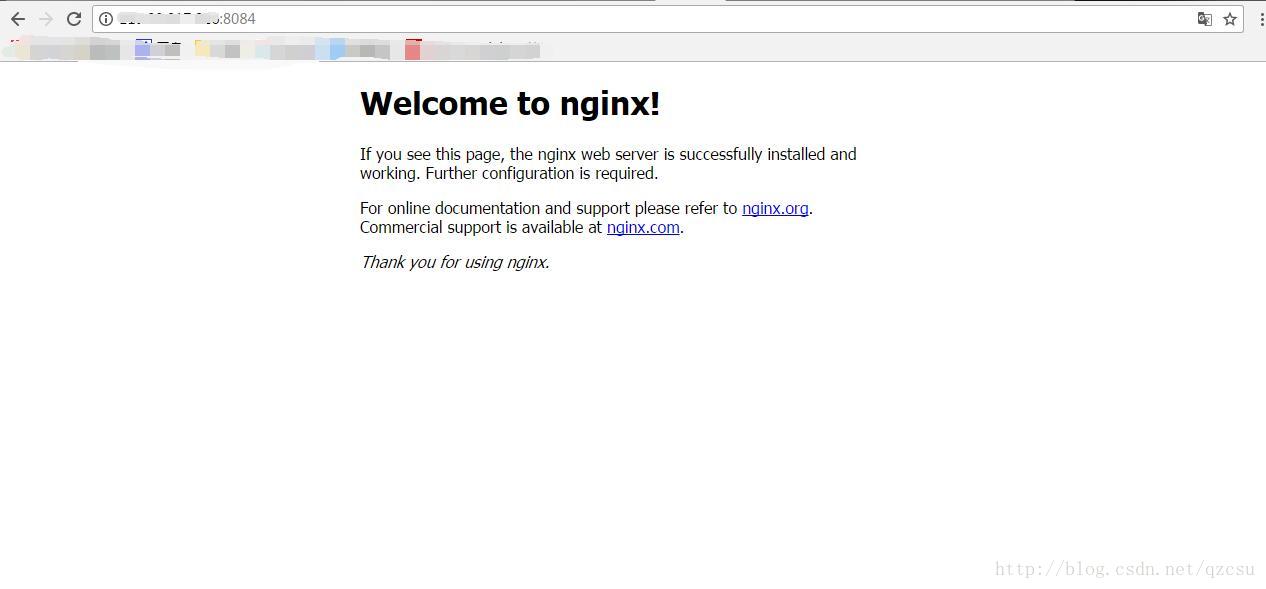Focus the address bar showing port 8084

[668, 19]
